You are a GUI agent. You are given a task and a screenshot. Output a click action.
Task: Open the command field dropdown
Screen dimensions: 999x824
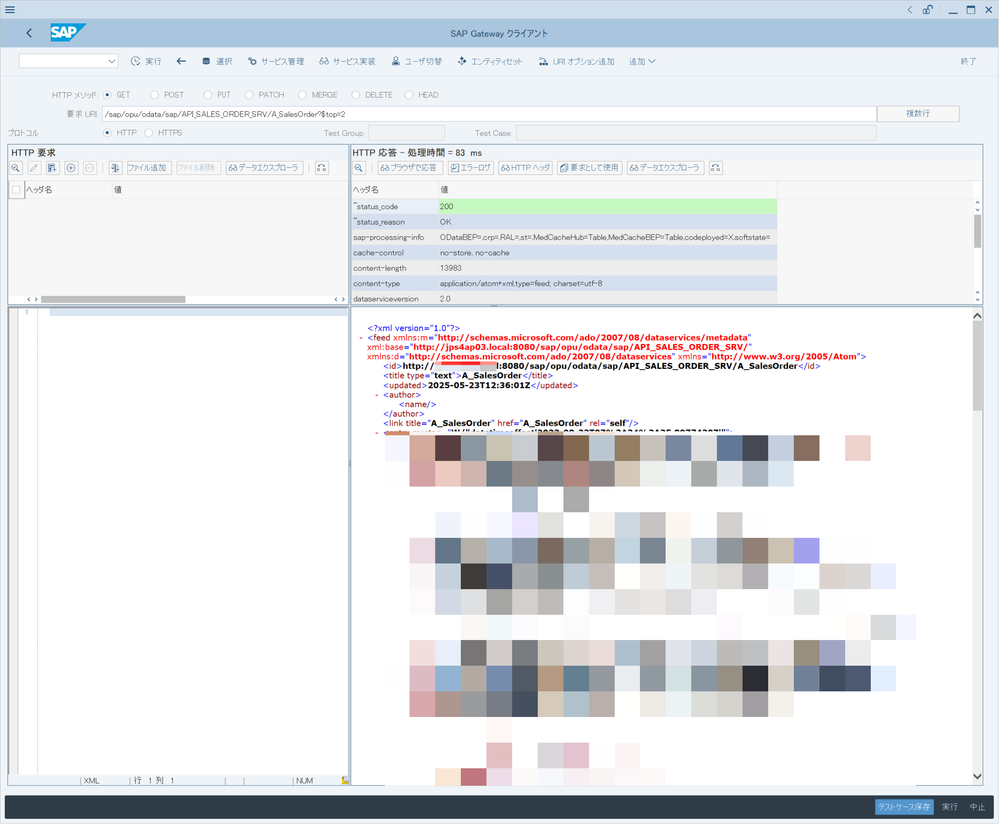point(112,61)
